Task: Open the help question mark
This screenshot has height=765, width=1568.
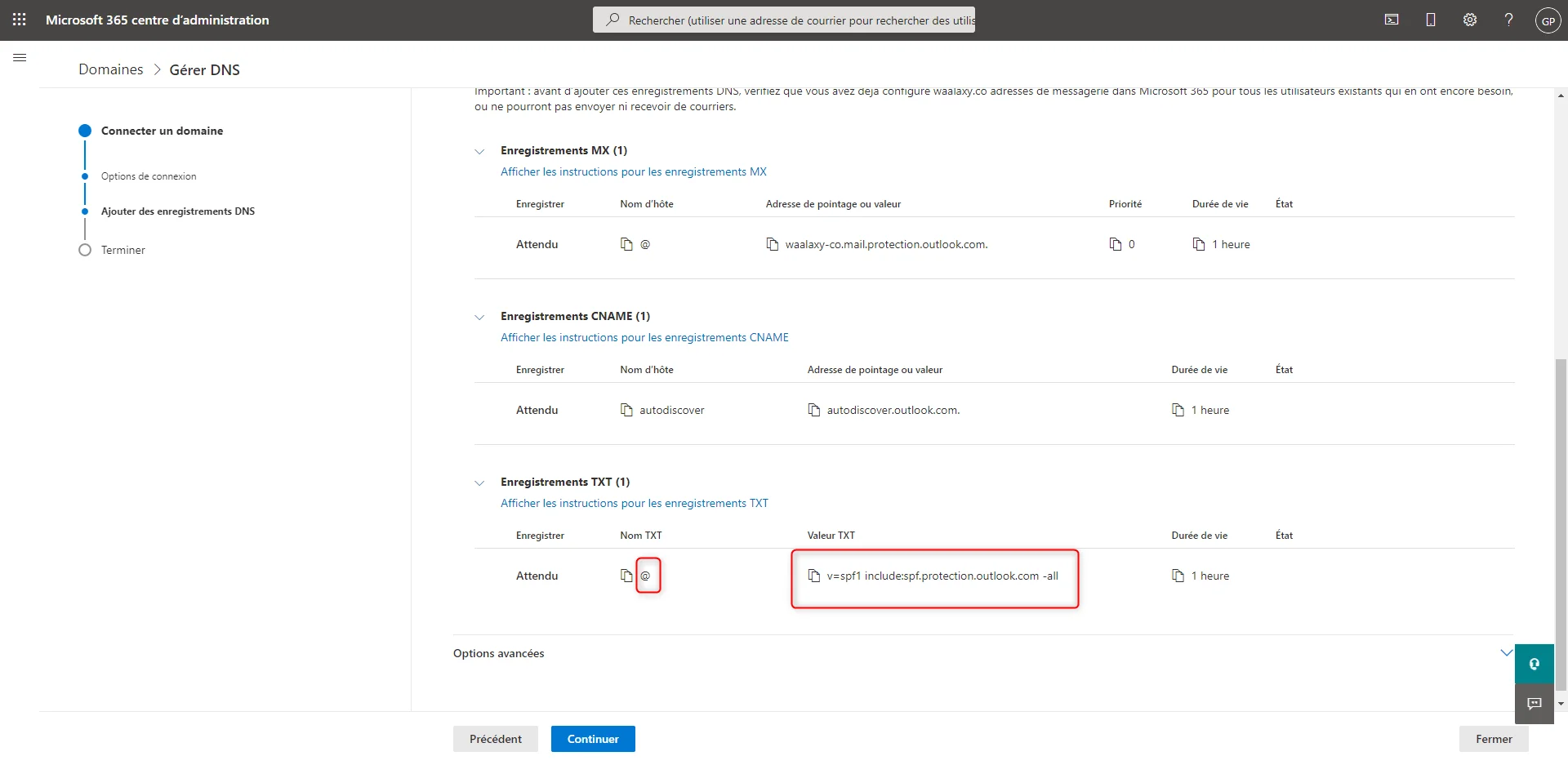Action: pyautogui.click(x=1509, y=20)
